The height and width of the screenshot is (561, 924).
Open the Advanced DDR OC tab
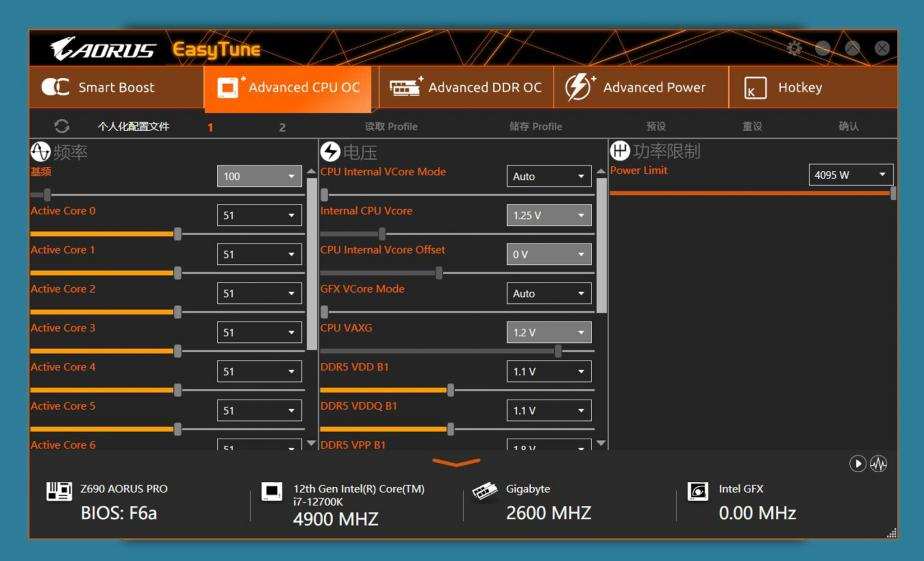coord(466,87)
